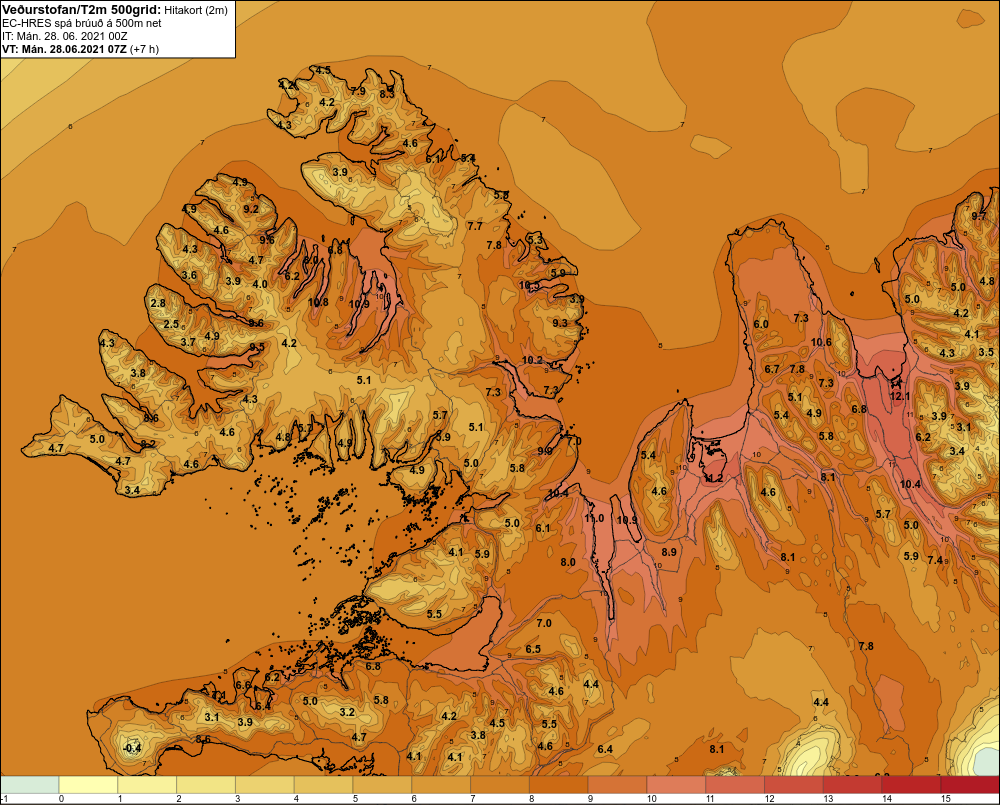
Task: Click the 10.2 temperature value
Action: 532,360
